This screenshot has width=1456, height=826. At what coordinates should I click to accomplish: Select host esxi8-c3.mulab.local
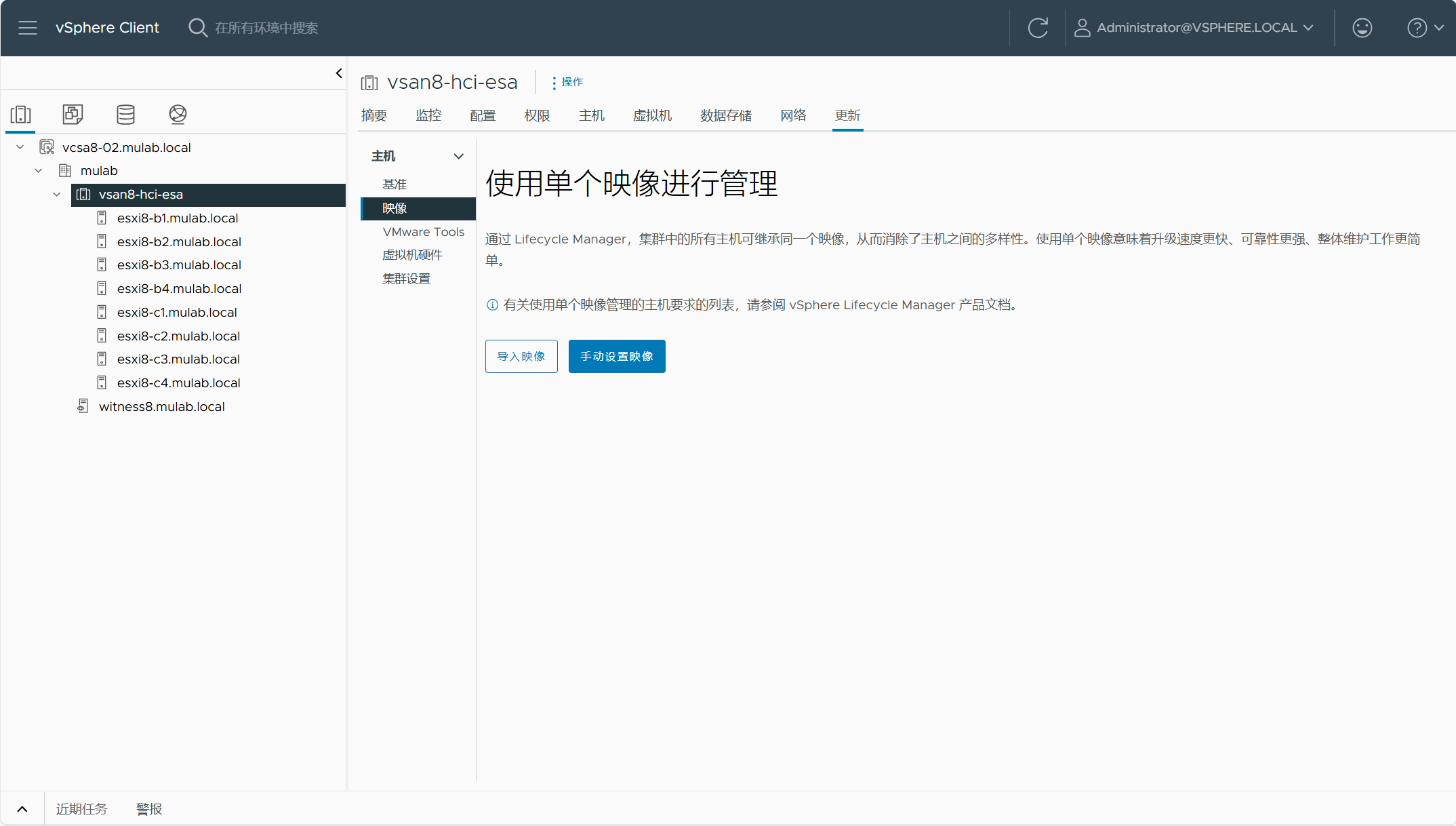(178, 359)
